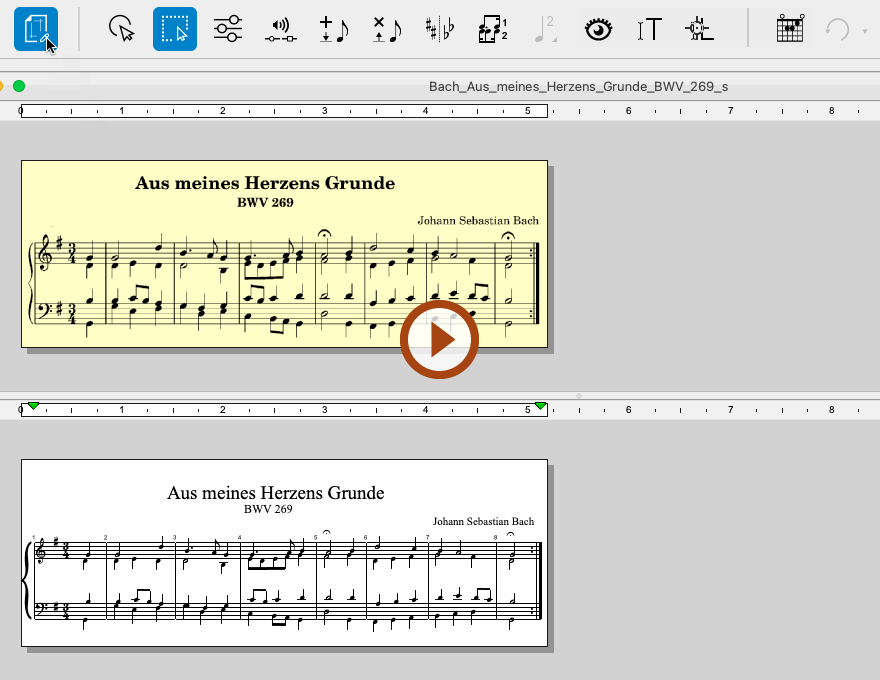The image size is (880, 680).
Task: Click the right green ruler marker near 5
Action: [540, 406]
